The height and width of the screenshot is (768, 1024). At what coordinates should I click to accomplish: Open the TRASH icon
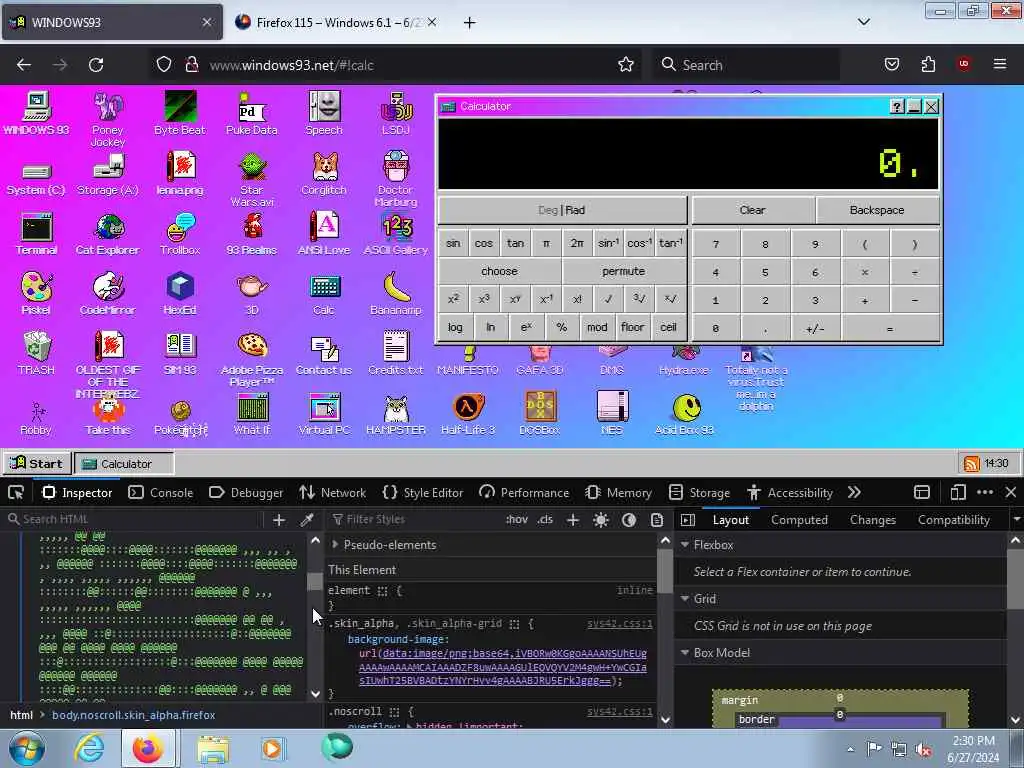tap(36, 353)
